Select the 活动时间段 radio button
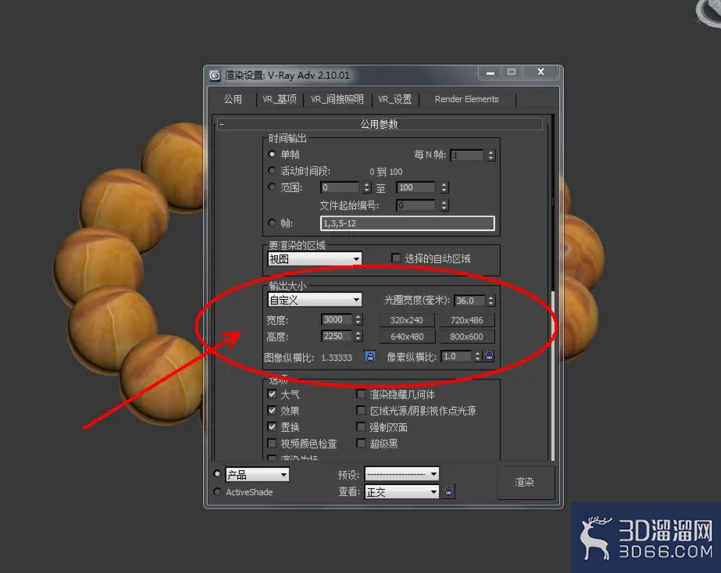Image resolution: width=721 pixels, height=573 pixels. click(272, 171)
